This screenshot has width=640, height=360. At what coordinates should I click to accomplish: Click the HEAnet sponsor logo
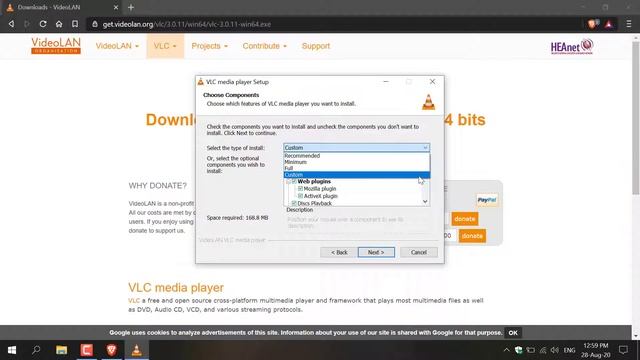[572, 47]
